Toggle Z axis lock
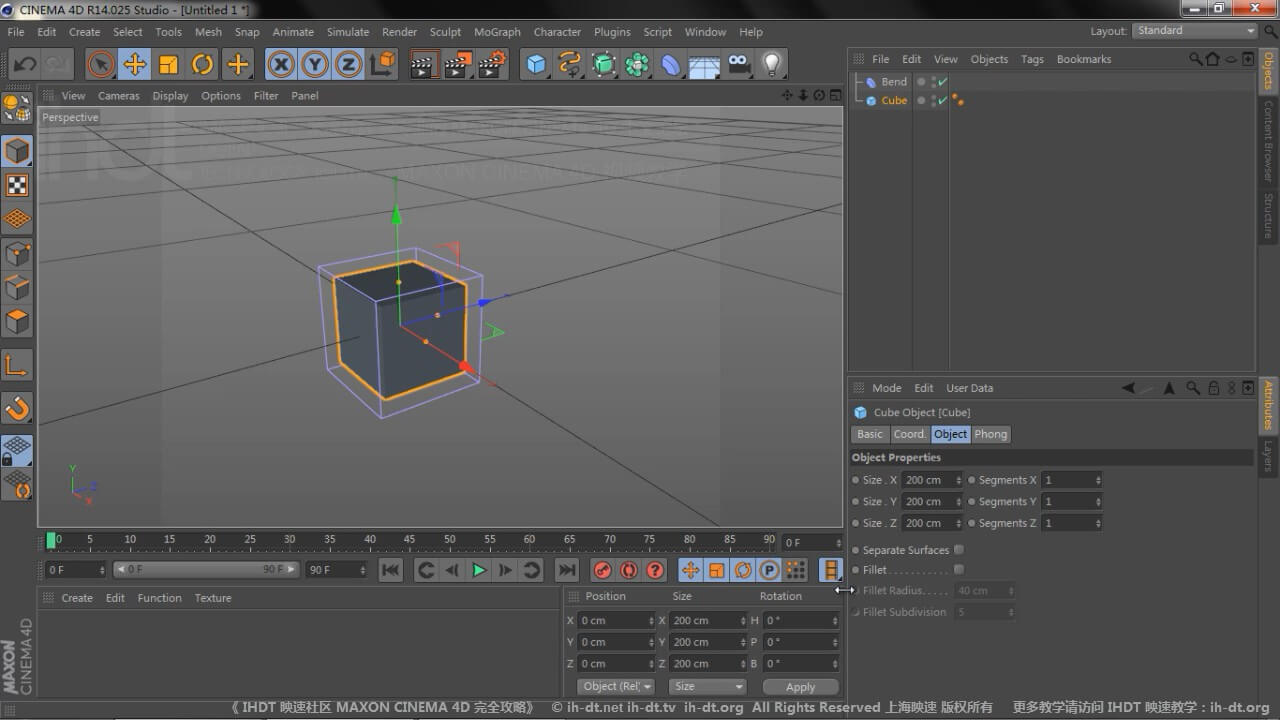Screen dimensions: 1280x720 tap(348, 65)
